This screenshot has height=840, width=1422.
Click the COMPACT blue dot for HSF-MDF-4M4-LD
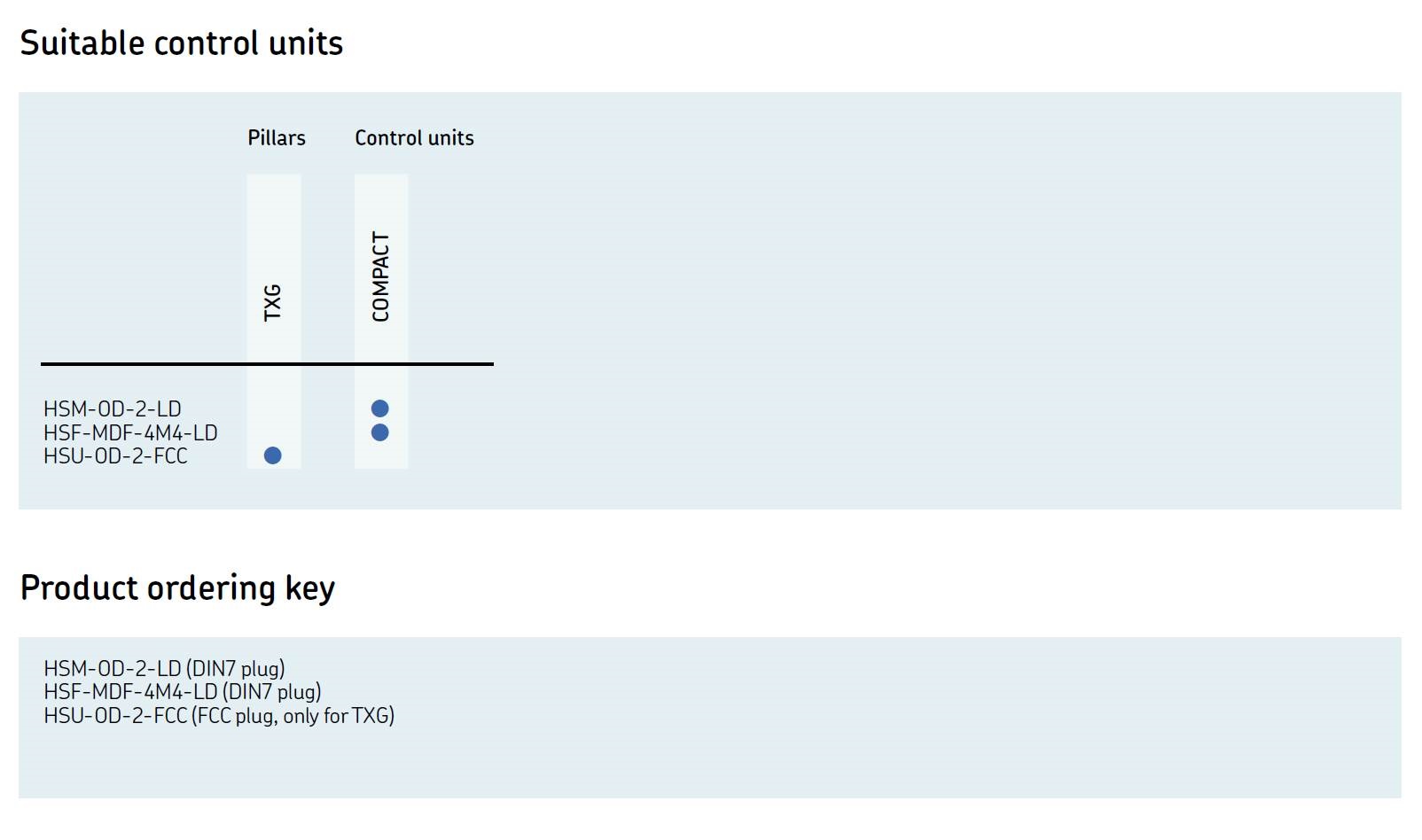[x=380, y=432]
